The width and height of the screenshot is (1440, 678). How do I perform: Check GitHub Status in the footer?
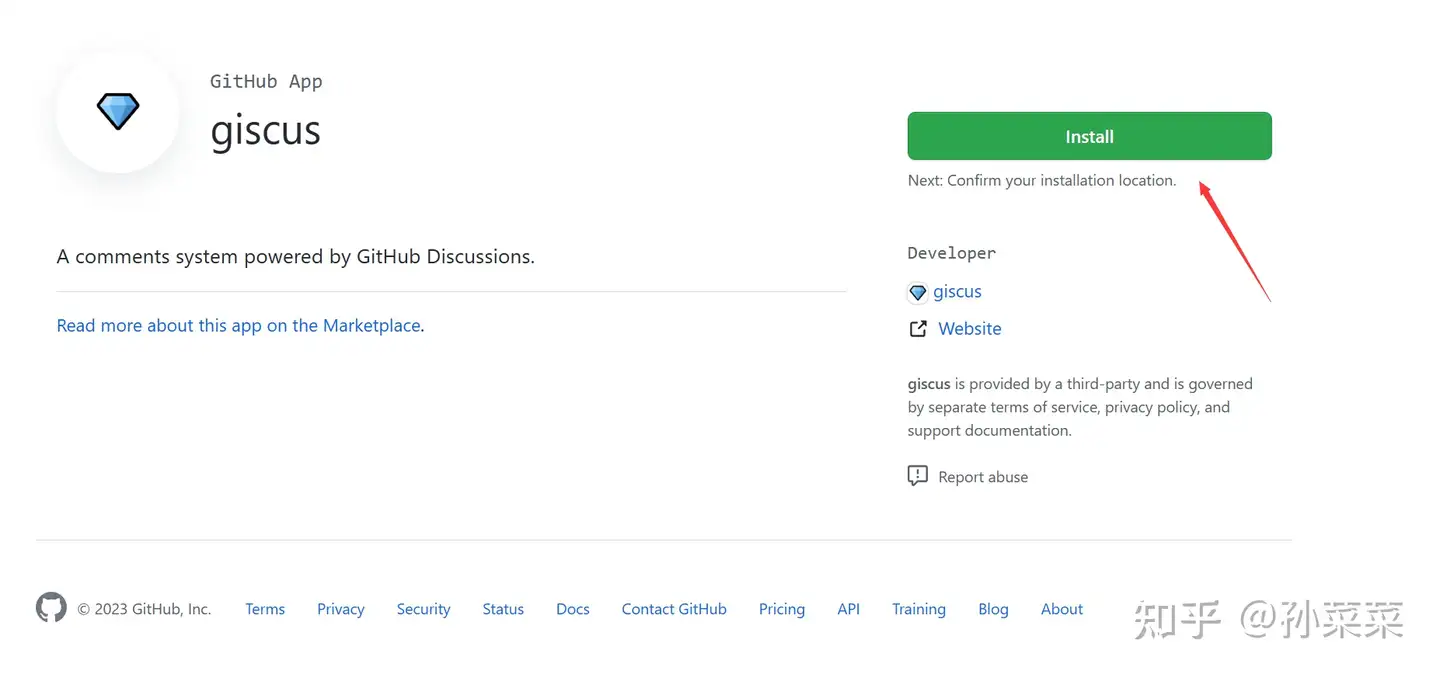point(503,609)
